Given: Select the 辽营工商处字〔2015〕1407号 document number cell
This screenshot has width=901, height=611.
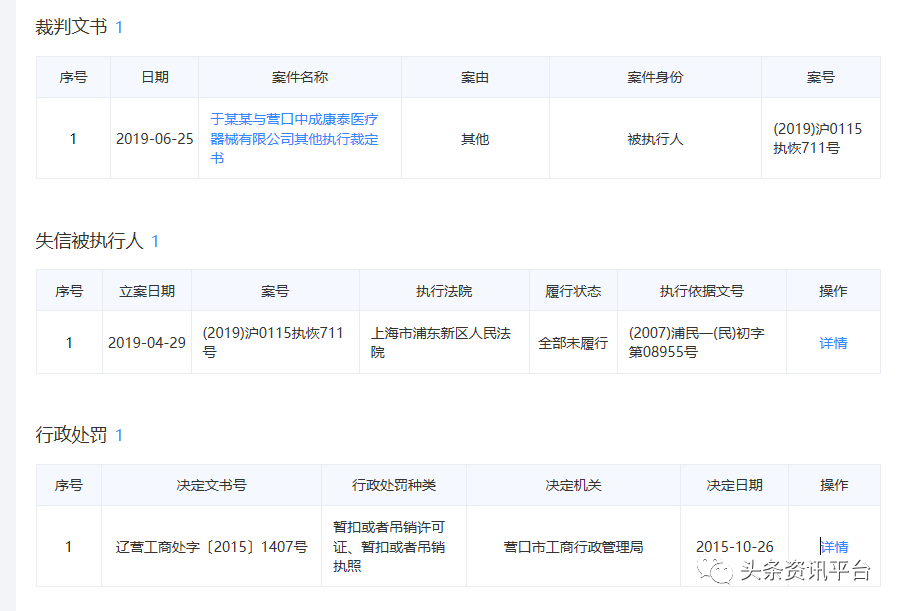Looking at the screenshot, I should tap(211, 547).
